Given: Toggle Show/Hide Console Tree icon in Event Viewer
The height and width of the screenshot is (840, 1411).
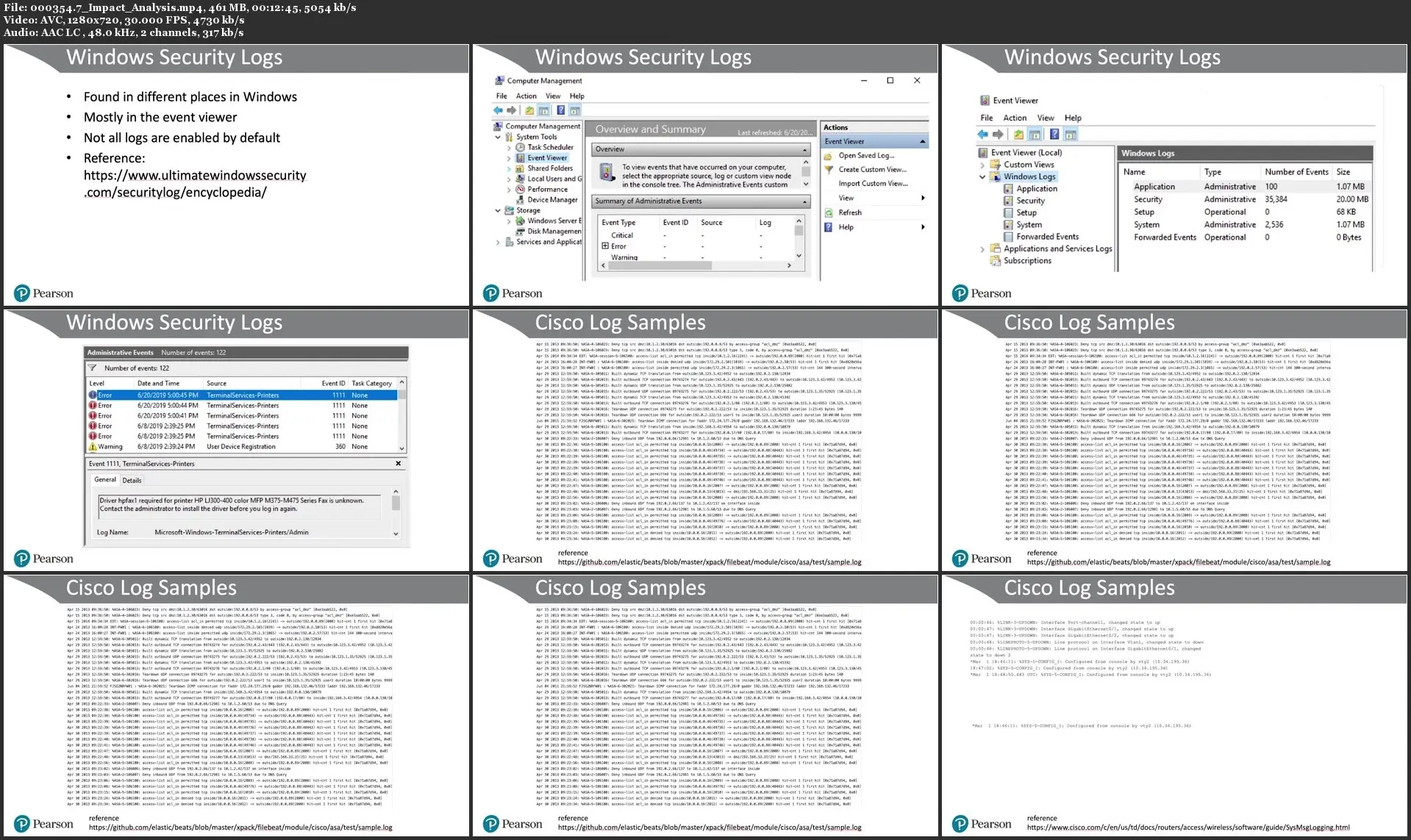Looking at the screenshot, I should pos(1035,134).
